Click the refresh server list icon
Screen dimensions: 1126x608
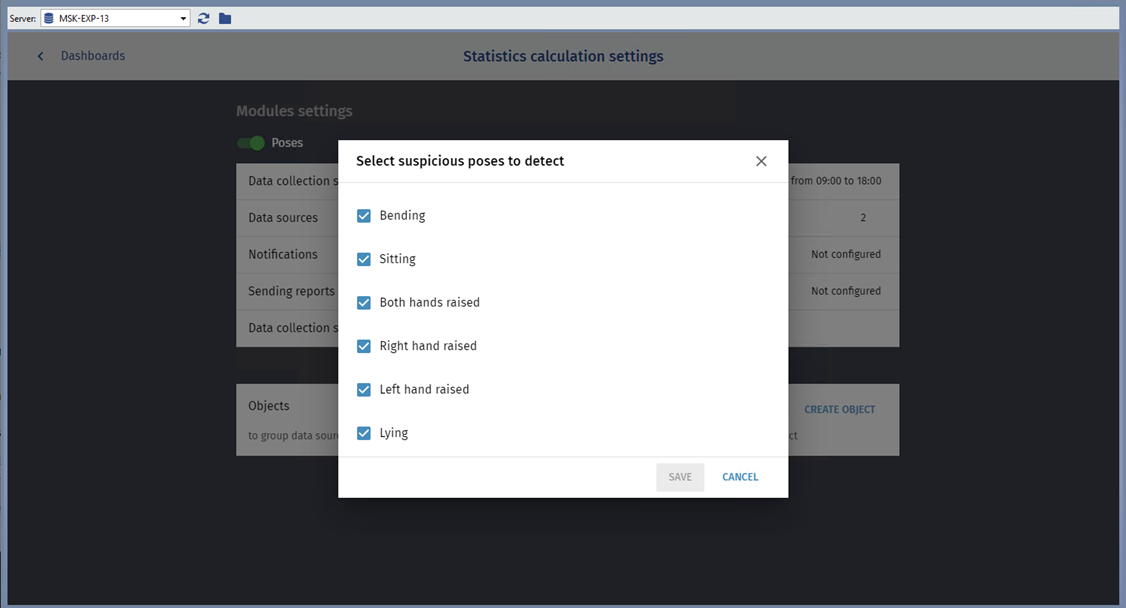click(204, 18)
